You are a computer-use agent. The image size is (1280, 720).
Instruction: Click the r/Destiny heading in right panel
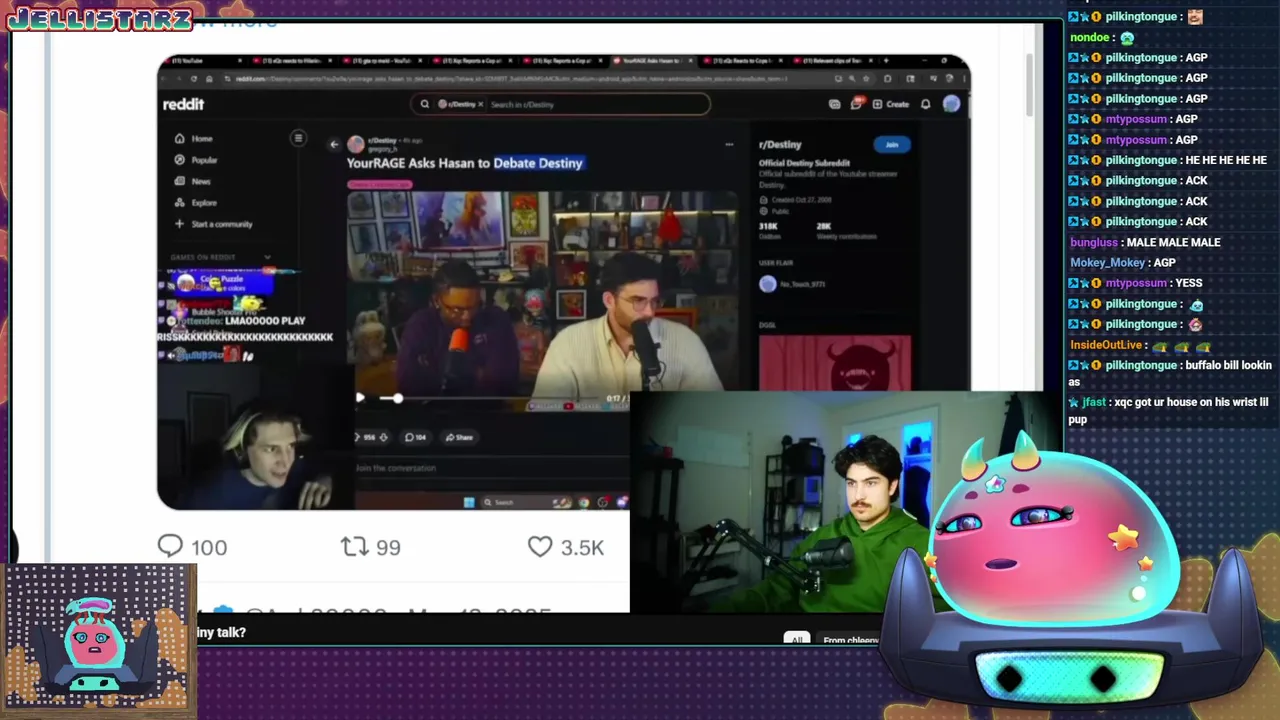click(x=780, y=144)
